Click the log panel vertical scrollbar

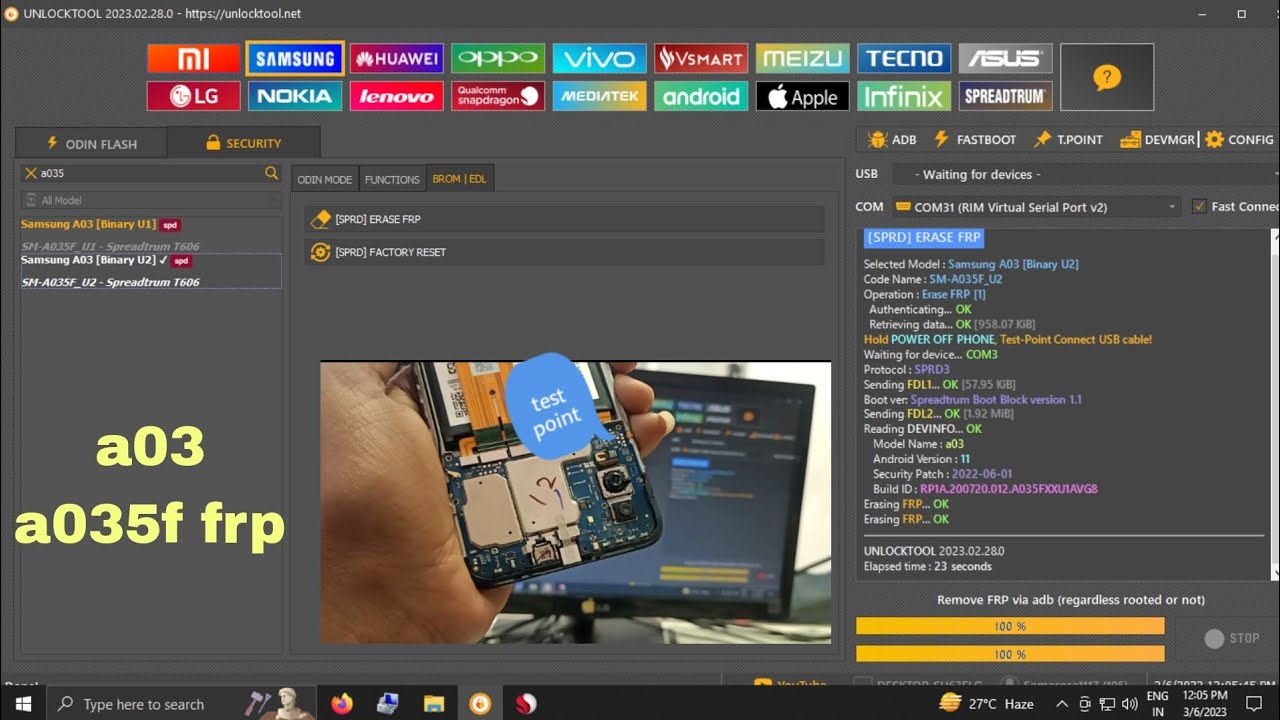tap(1274, 404)
